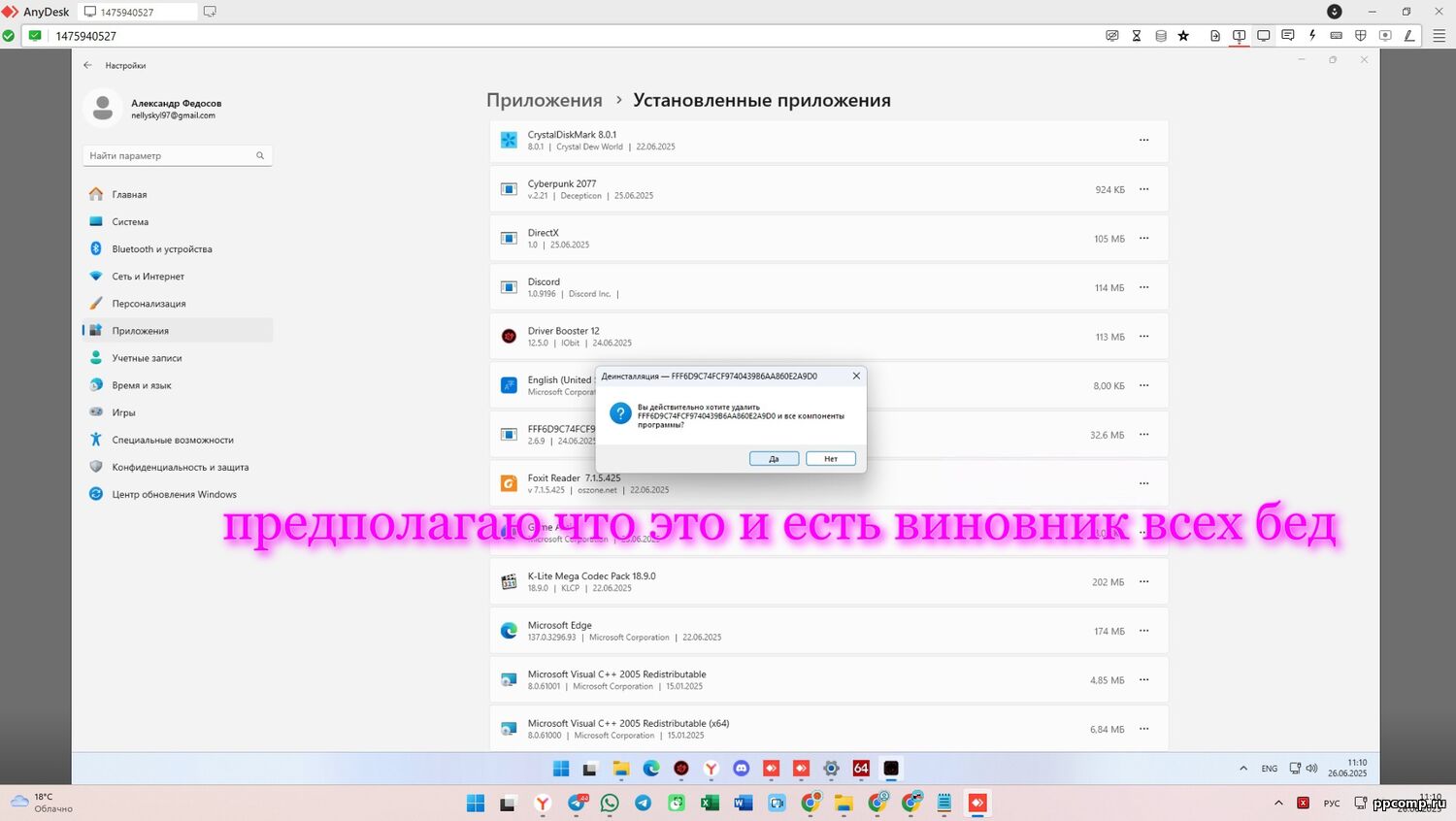Click Edge icon in remote taskbar
The width and height of the screenshot is (1456, 821).
click(x=651, y=769)
